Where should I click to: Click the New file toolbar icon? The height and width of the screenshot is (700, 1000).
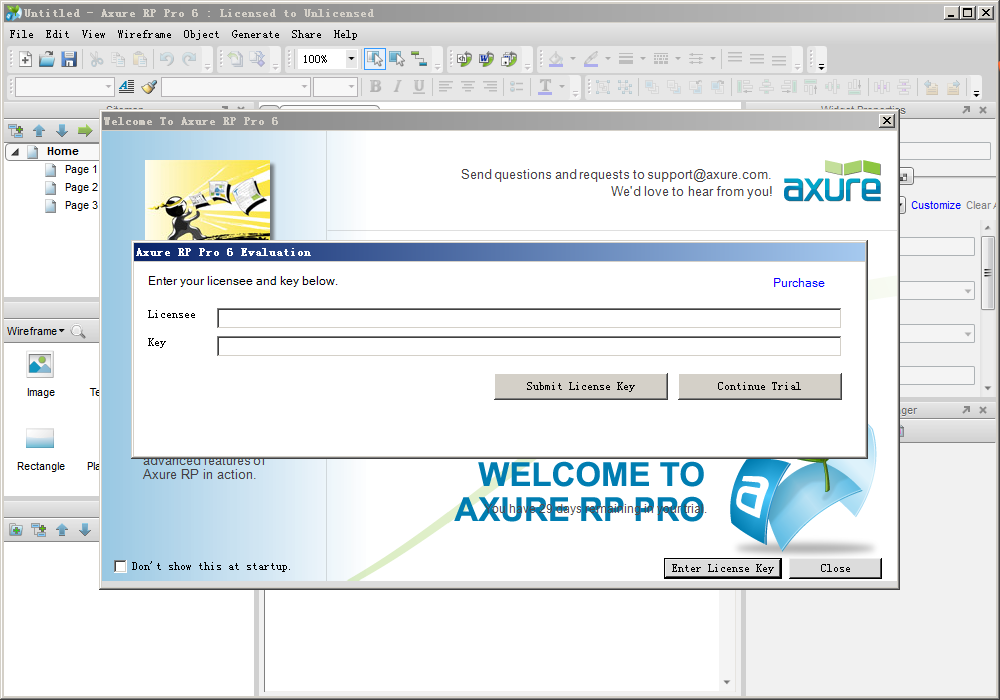point(26,59)
